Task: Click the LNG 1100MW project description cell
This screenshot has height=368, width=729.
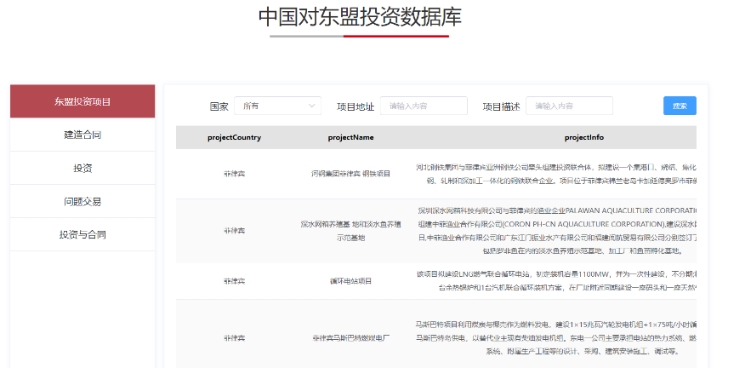Action: [x=553, y=281]
